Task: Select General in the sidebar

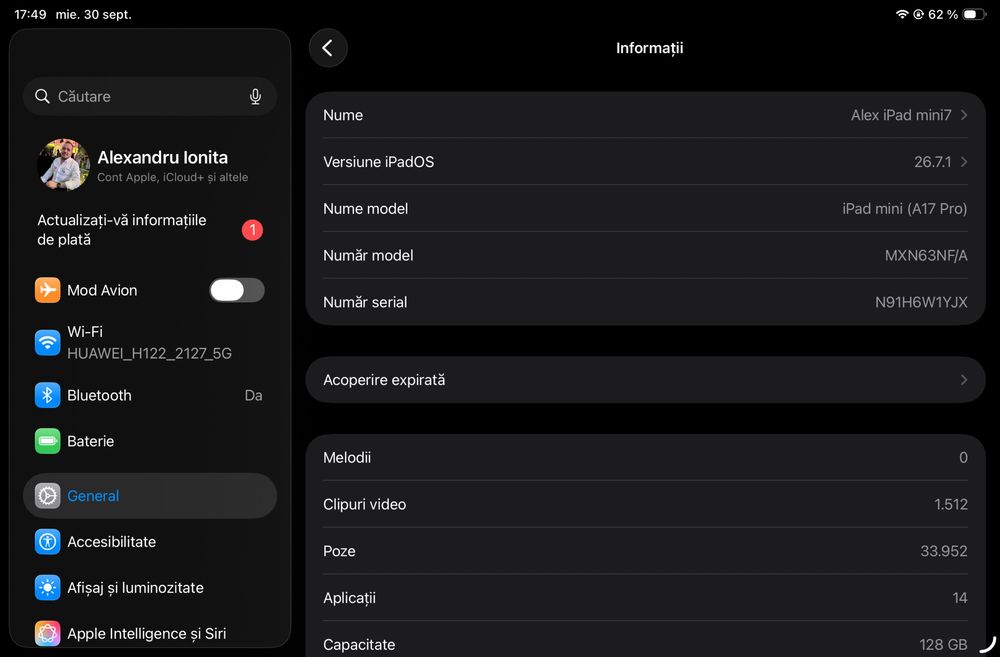Action: [150, 496]
